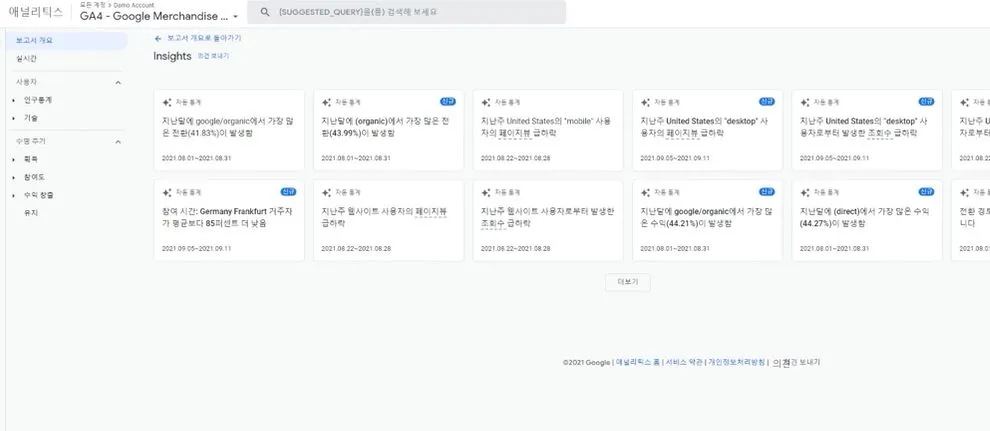The width and height of the screenshot is (990, 431).
Task: Open United States mobile 페이지뷰 card
Action: (548, 131)
